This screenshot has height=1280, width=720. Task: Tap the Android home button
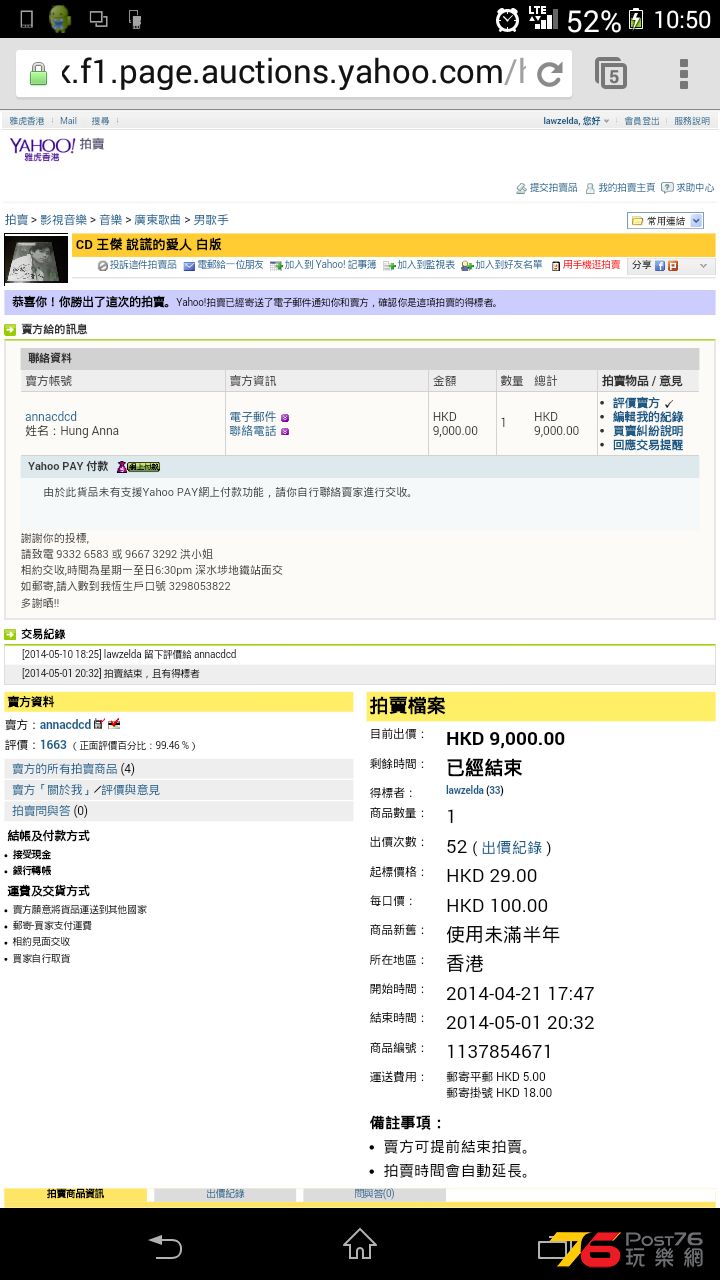pyautogui.click(x=360, y=1245)
